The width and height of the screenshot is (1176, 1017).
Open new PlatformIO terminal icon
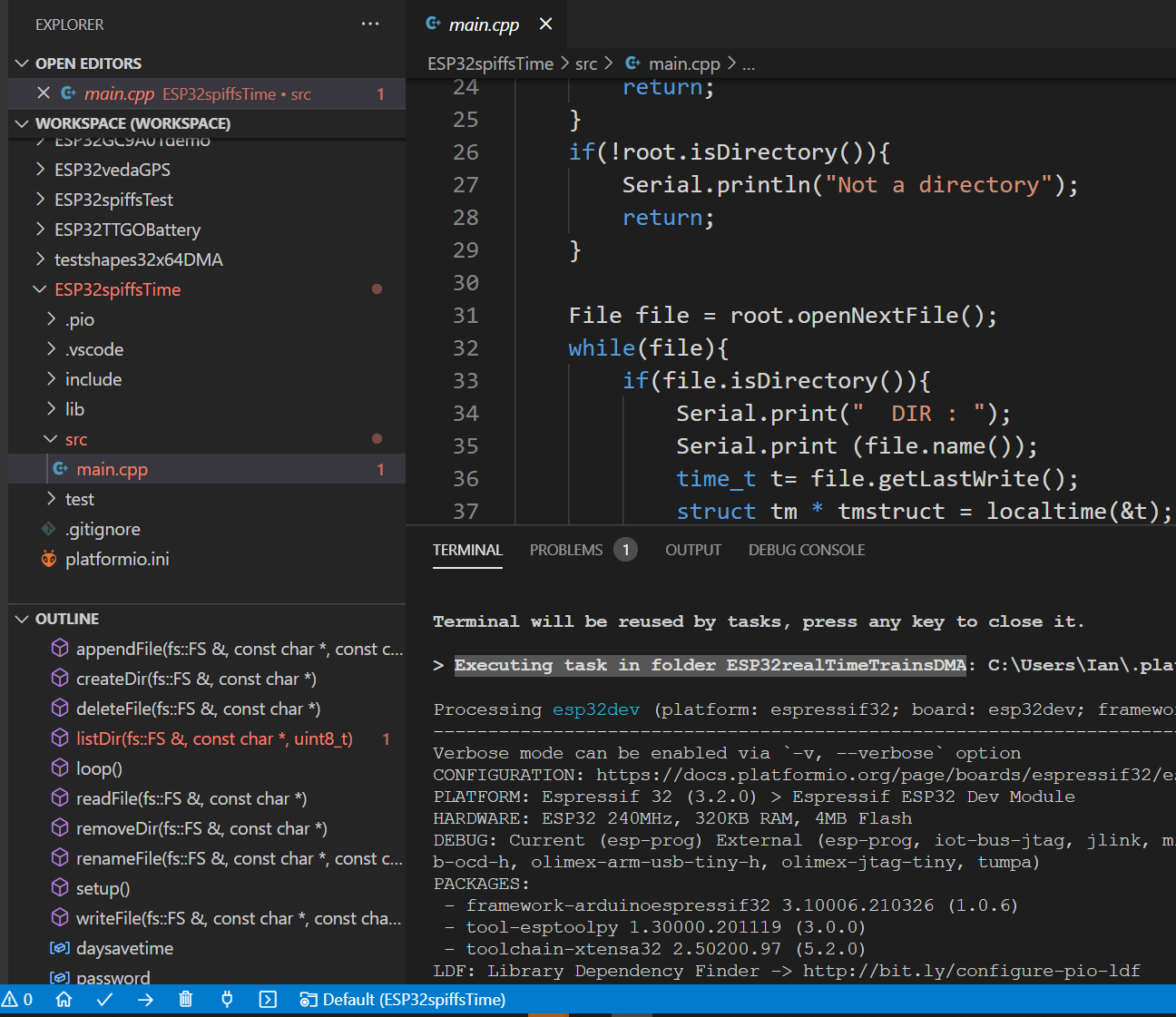pyautogui.click(x=268, y=999)
